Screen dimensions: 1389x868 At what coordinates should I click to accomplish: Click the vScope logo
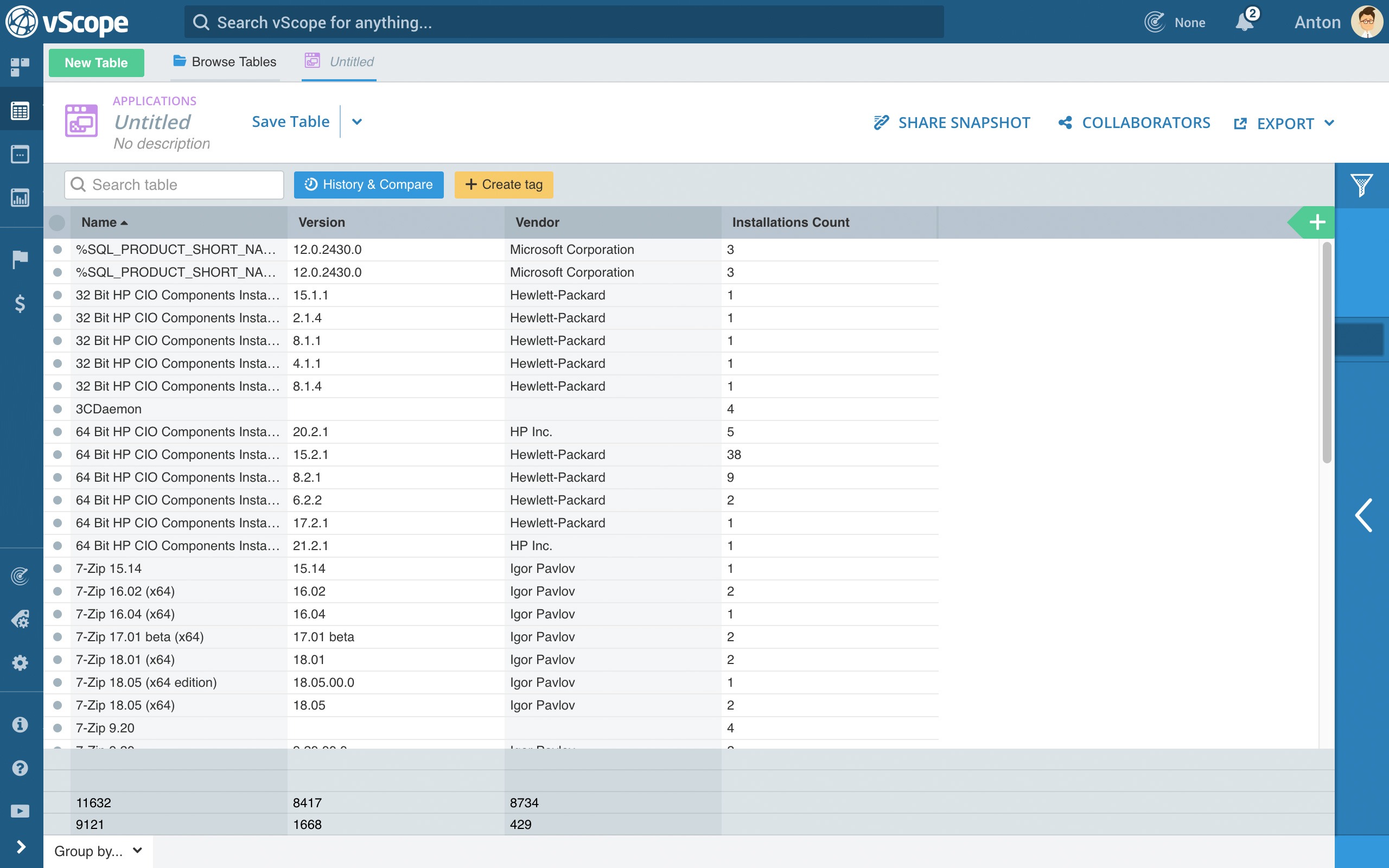coord(67,22)
